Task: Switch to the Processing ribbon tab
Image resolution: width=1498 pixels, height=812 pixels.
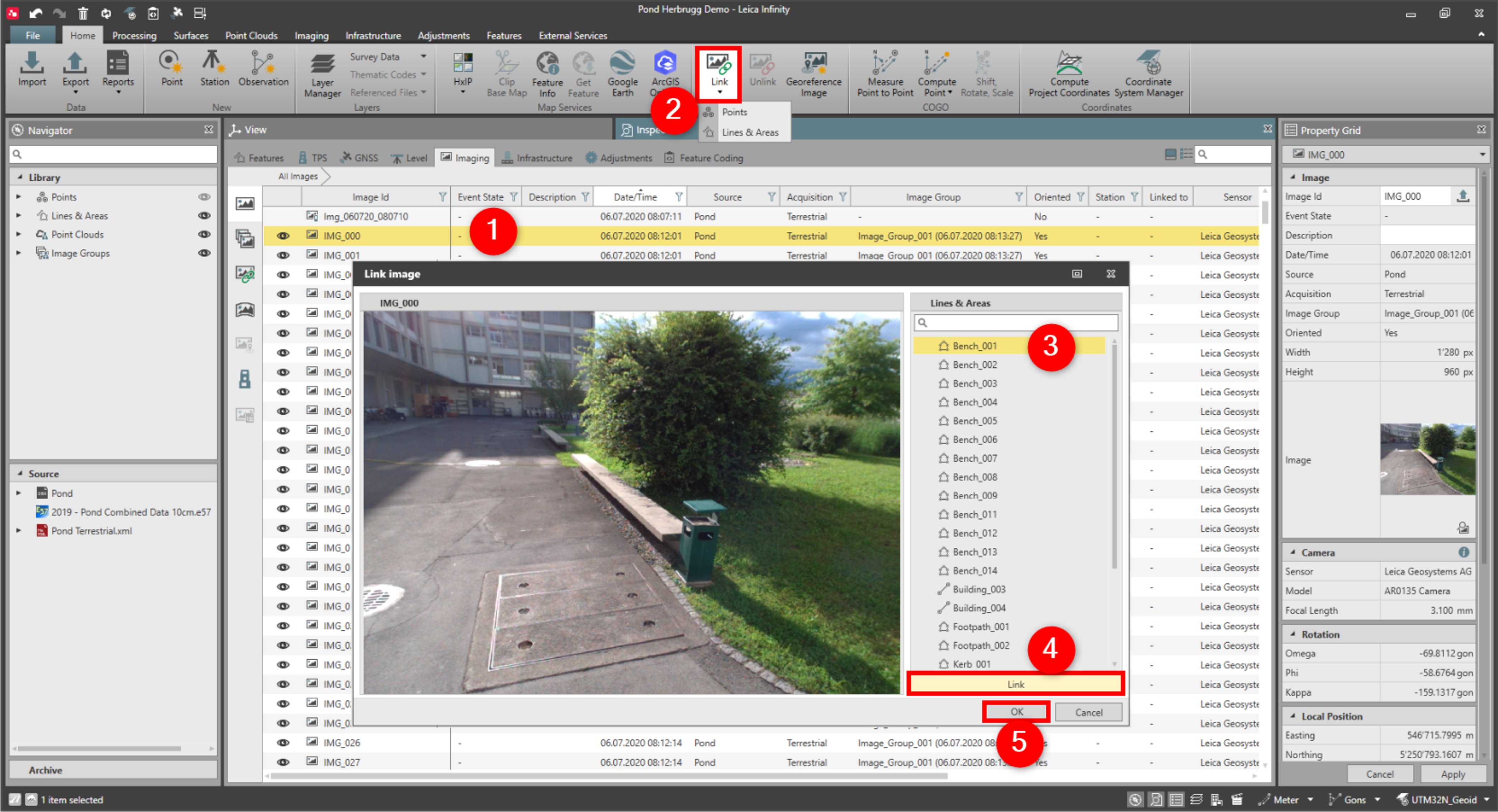Action: 134,35
